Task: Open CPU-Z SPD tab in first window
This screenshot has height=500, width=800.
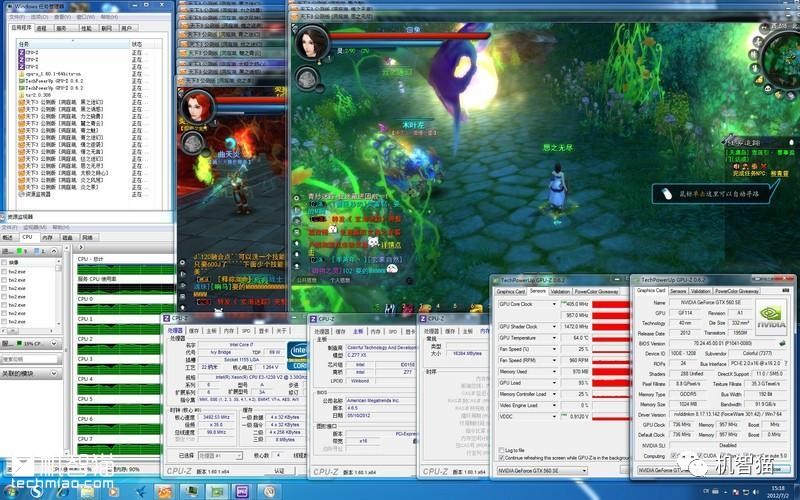Action: [x=246, y=331]
